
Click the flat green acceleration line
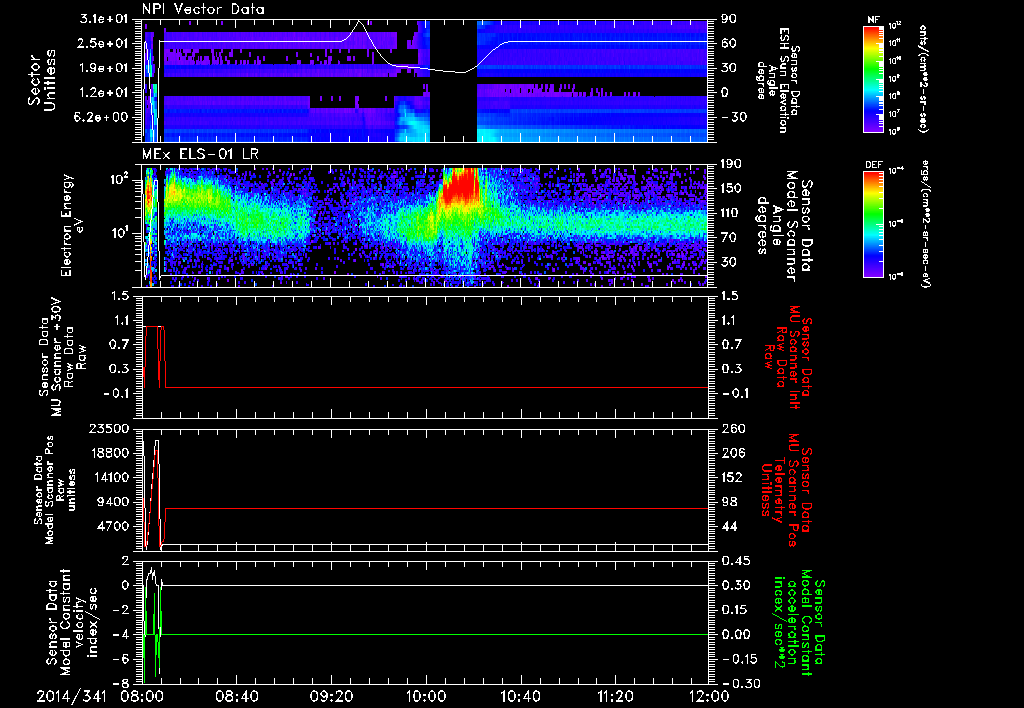434,634
